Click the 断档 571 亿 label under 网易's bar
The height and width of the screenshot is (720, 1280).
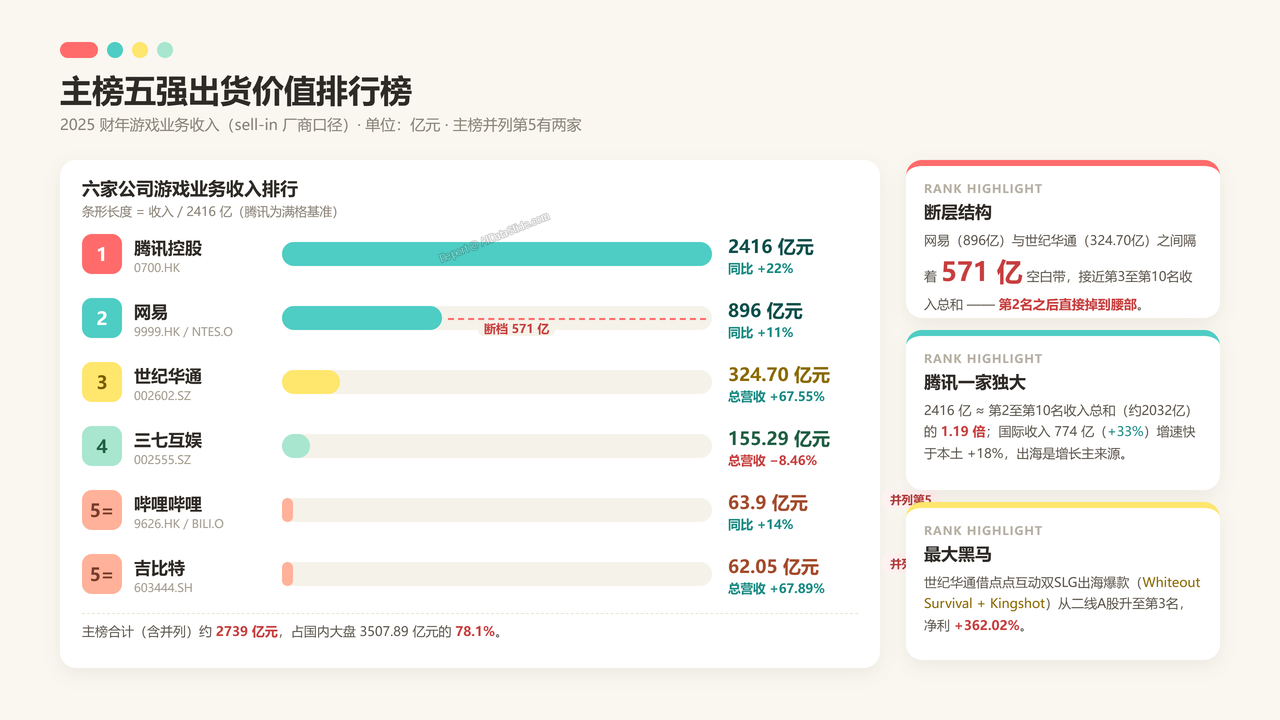[x=516, y=329]
